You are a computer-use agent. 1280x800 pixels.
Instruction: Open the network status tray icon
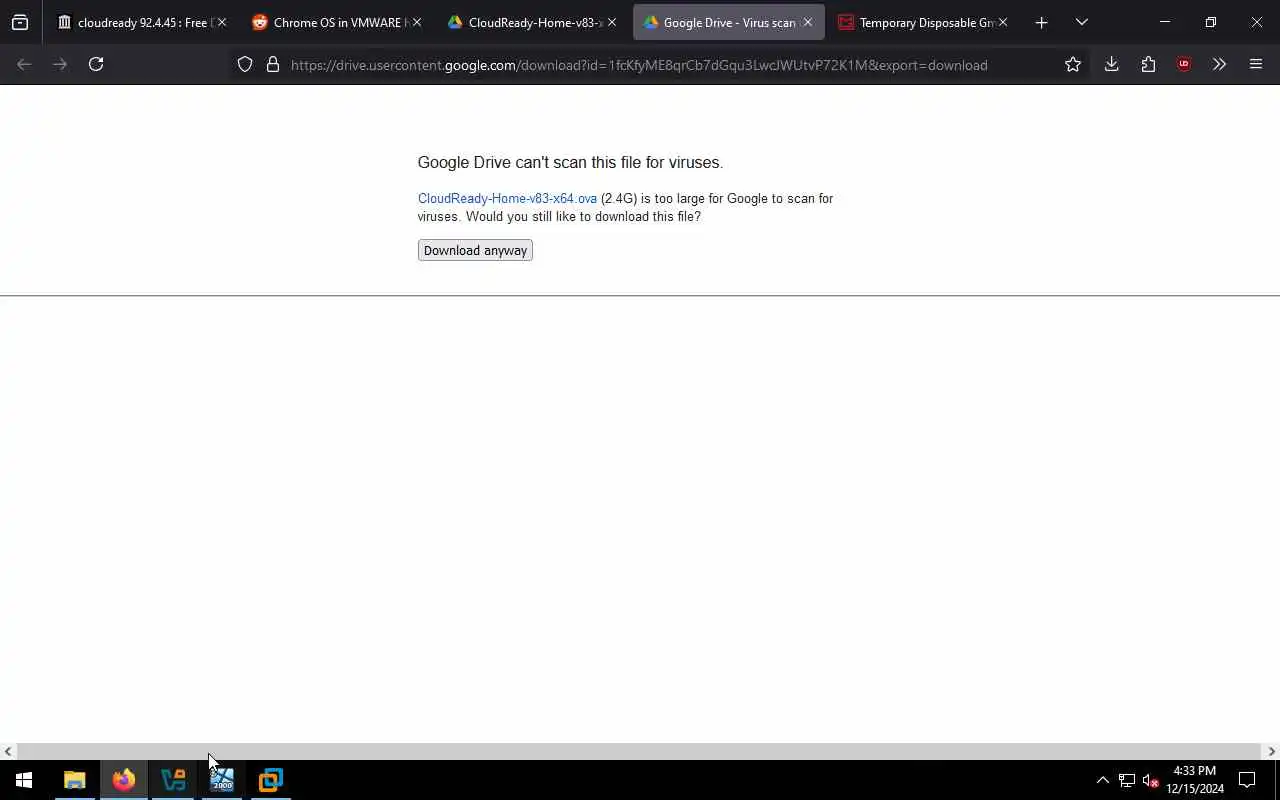tap(1127, 780)
